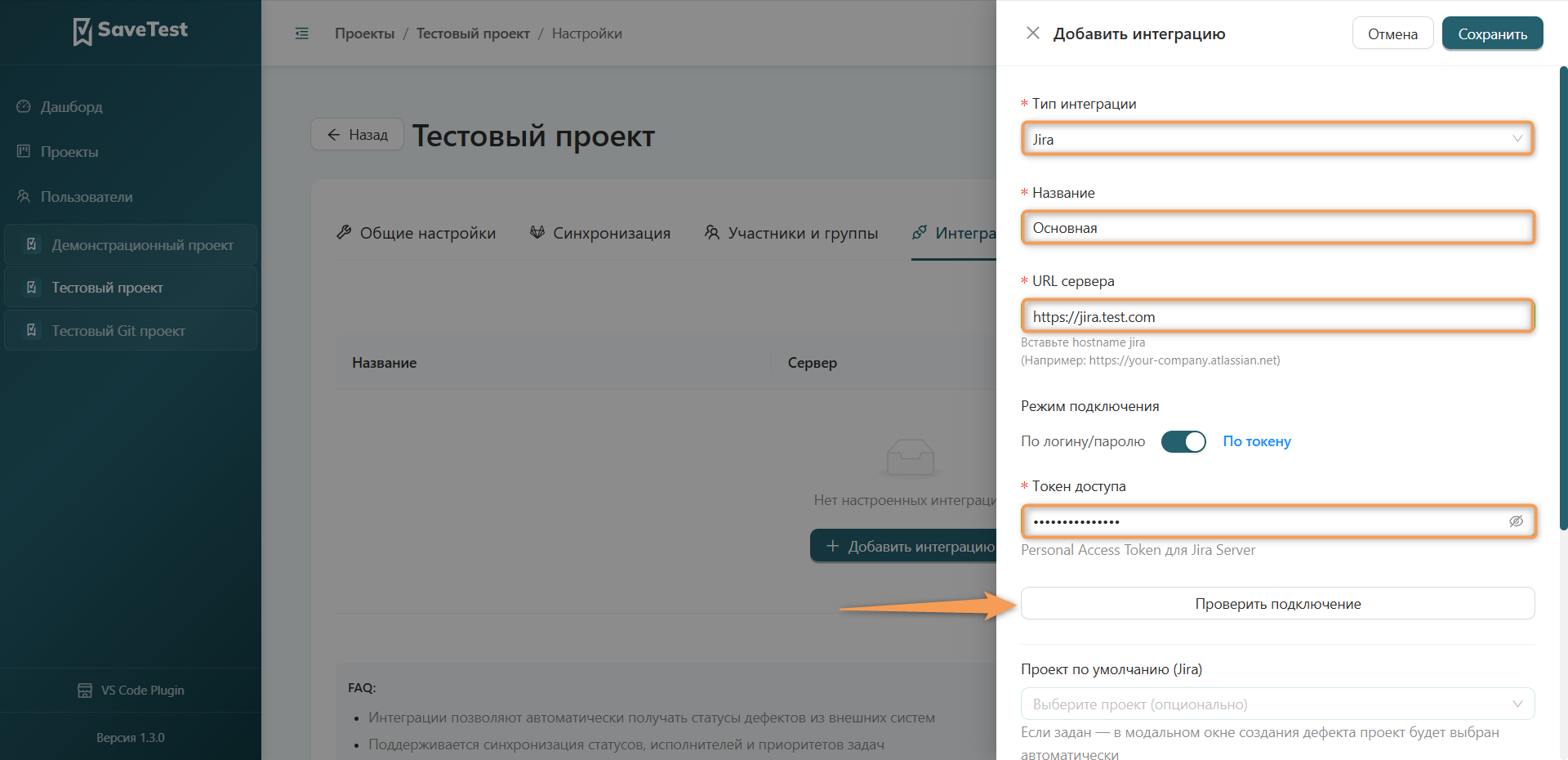Screen dimensions: 1568x760
Task: Click the VS Code Plugin store icon
Action: pyautogui.click(x=85, y=691)
